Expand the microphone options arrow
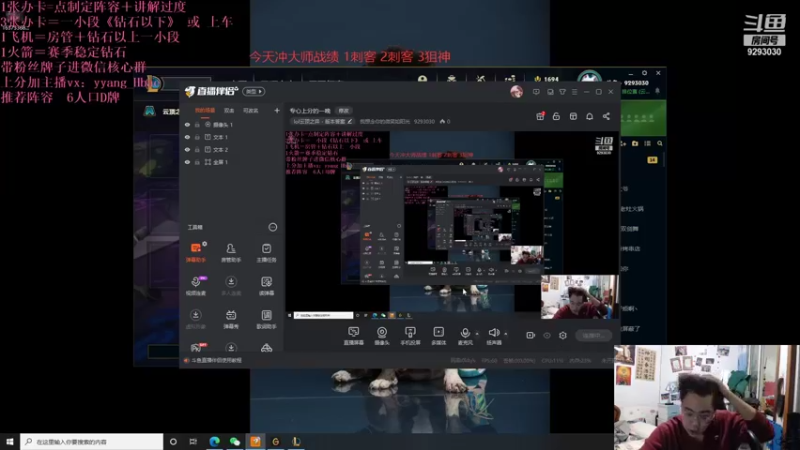The image size is (800, 450). pyautogui.click(x=477, y=334)
